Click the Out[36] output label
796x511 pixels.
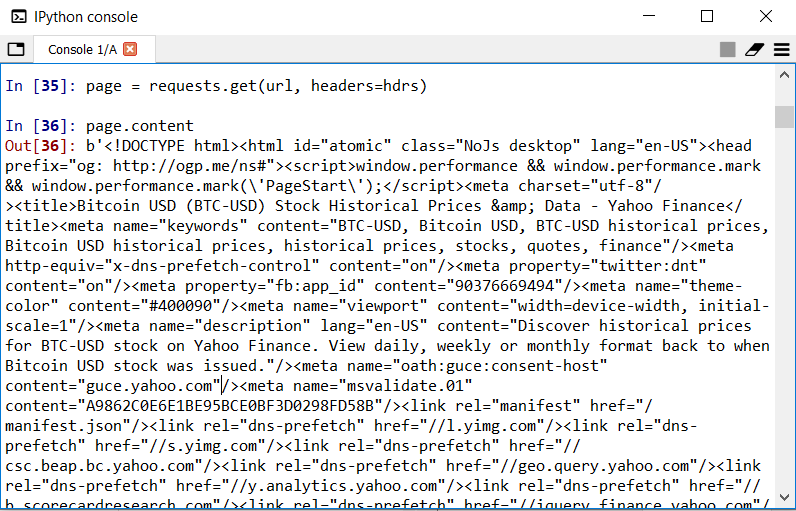coord(41,146)
